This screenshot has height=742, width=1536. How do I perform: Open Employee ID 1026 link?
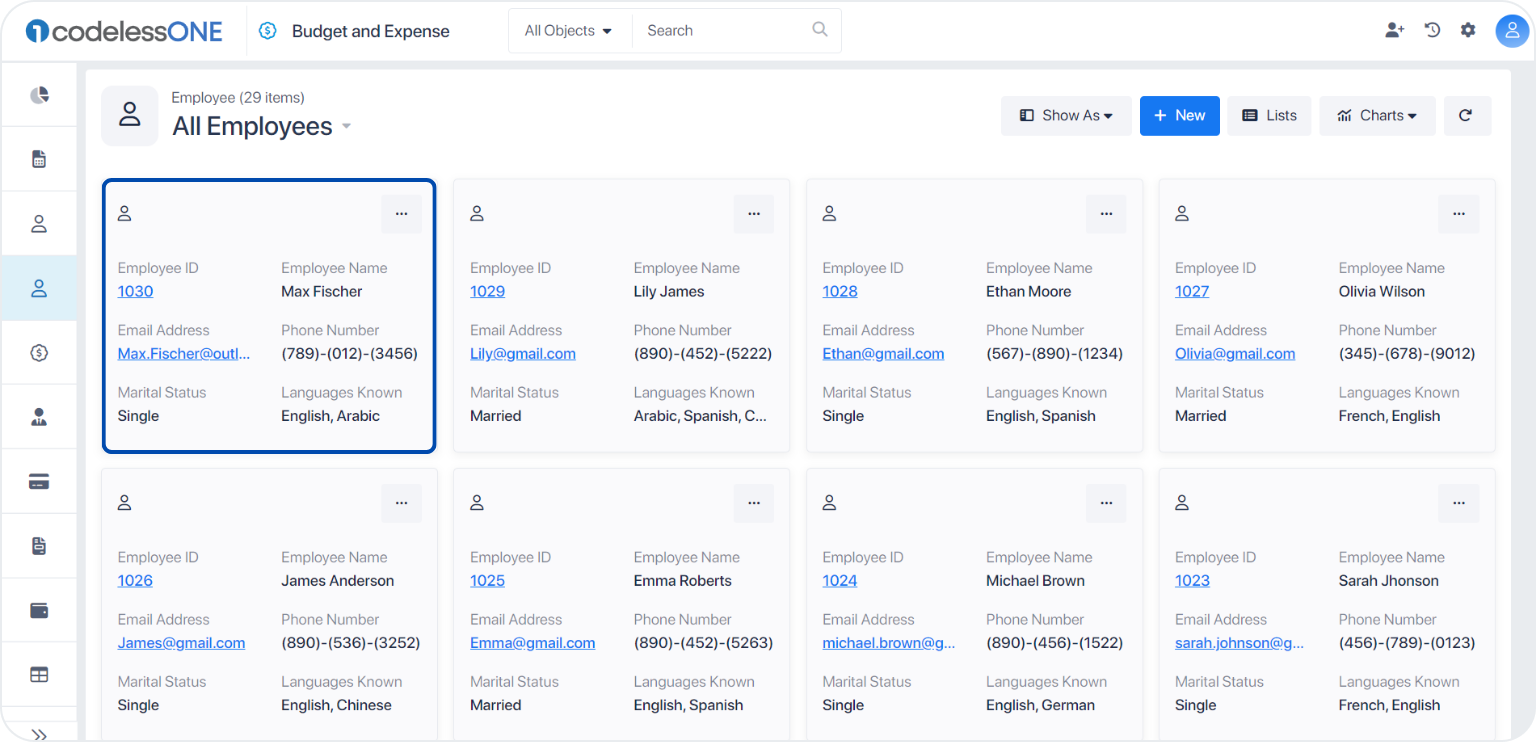tap(135, 581)
